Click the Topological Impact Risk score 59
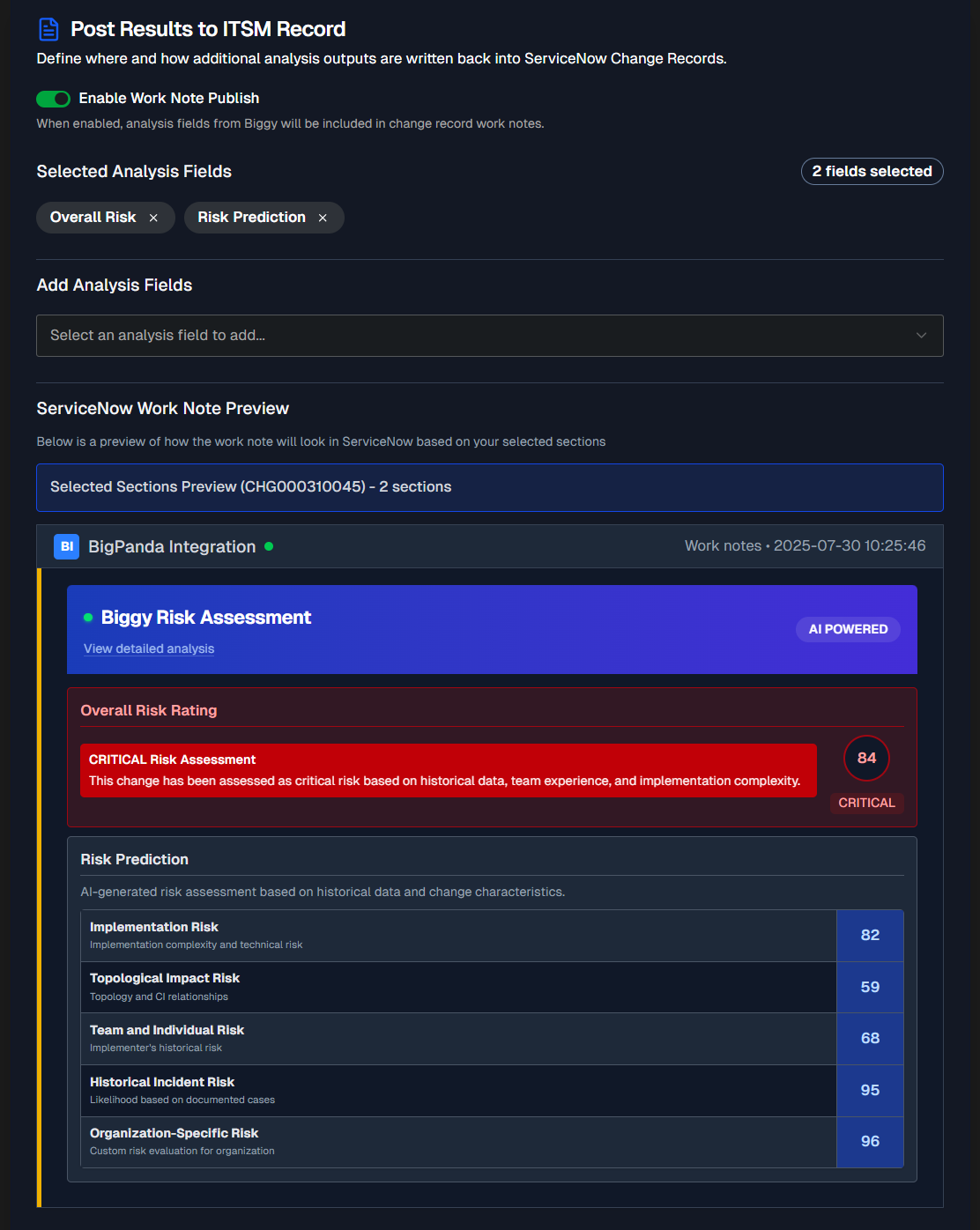The height and width of the screenshot is (1230, 980). click(x=870, y=988)
